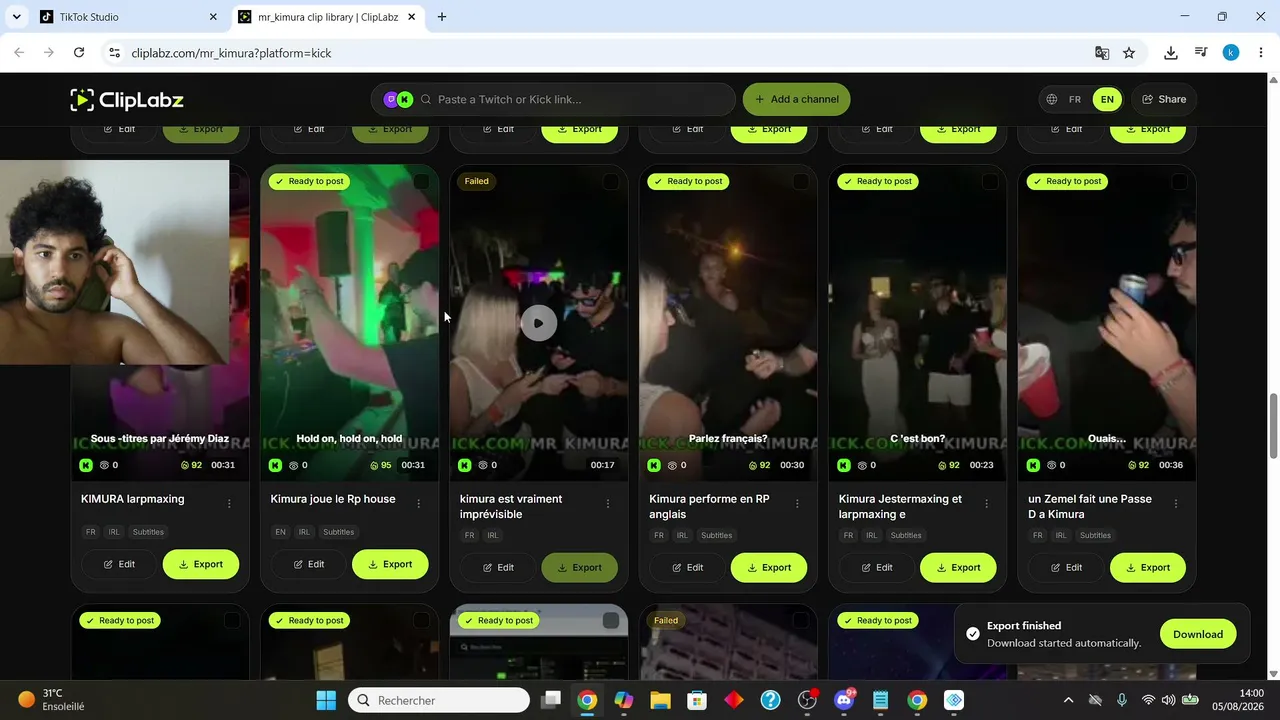Open the Chrome downloads icon

pos(1171,53)
